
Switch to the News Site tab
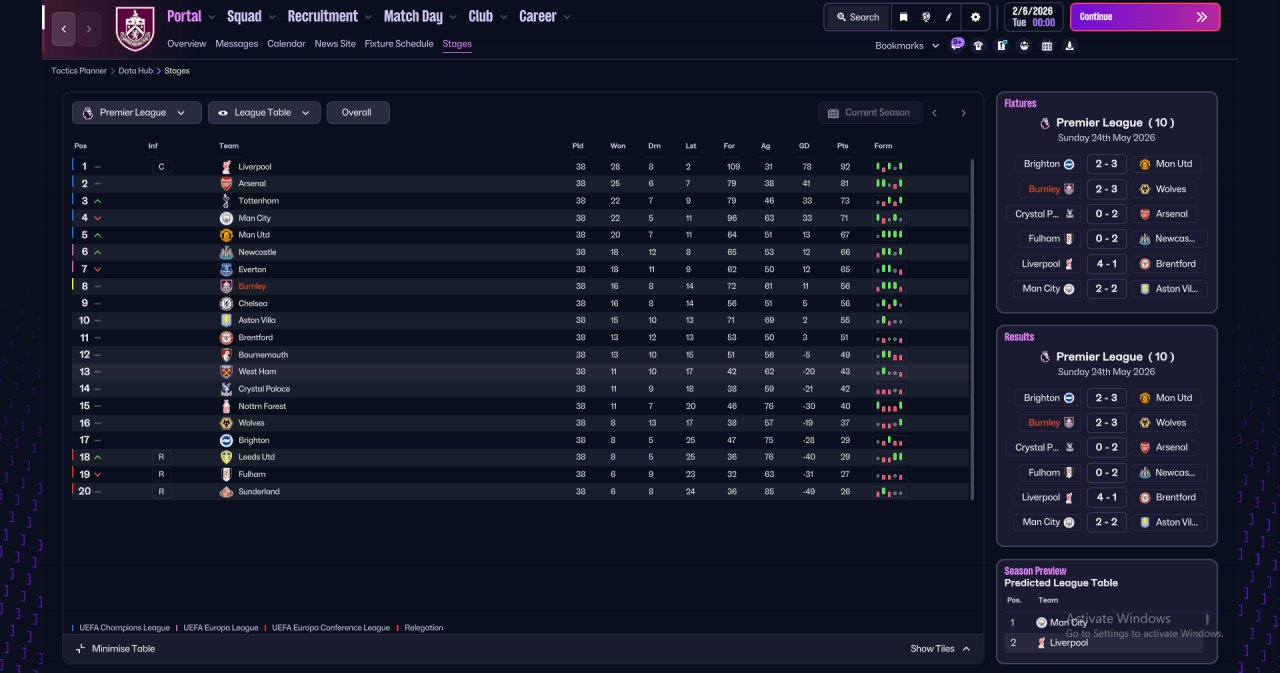[335, 44]
